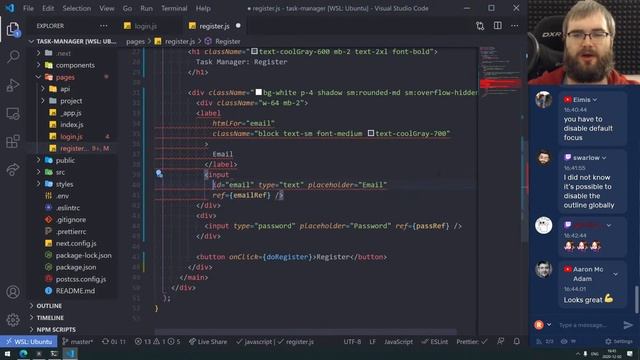Screen dimensions: 640x360
Task: Expand the NPM SCRIPTS section
Action: pos(56,329)
